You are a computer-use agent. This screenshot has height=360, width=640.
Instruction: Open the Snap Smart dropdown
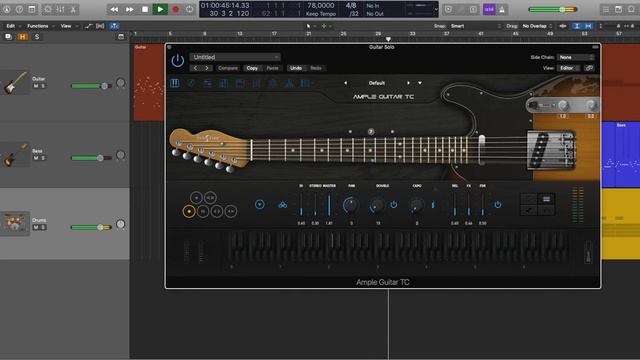(476, 26)
